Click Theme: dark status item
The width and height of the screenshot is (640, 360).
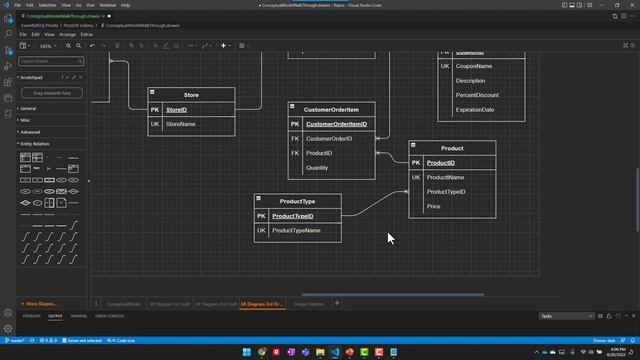pos(604,341)
